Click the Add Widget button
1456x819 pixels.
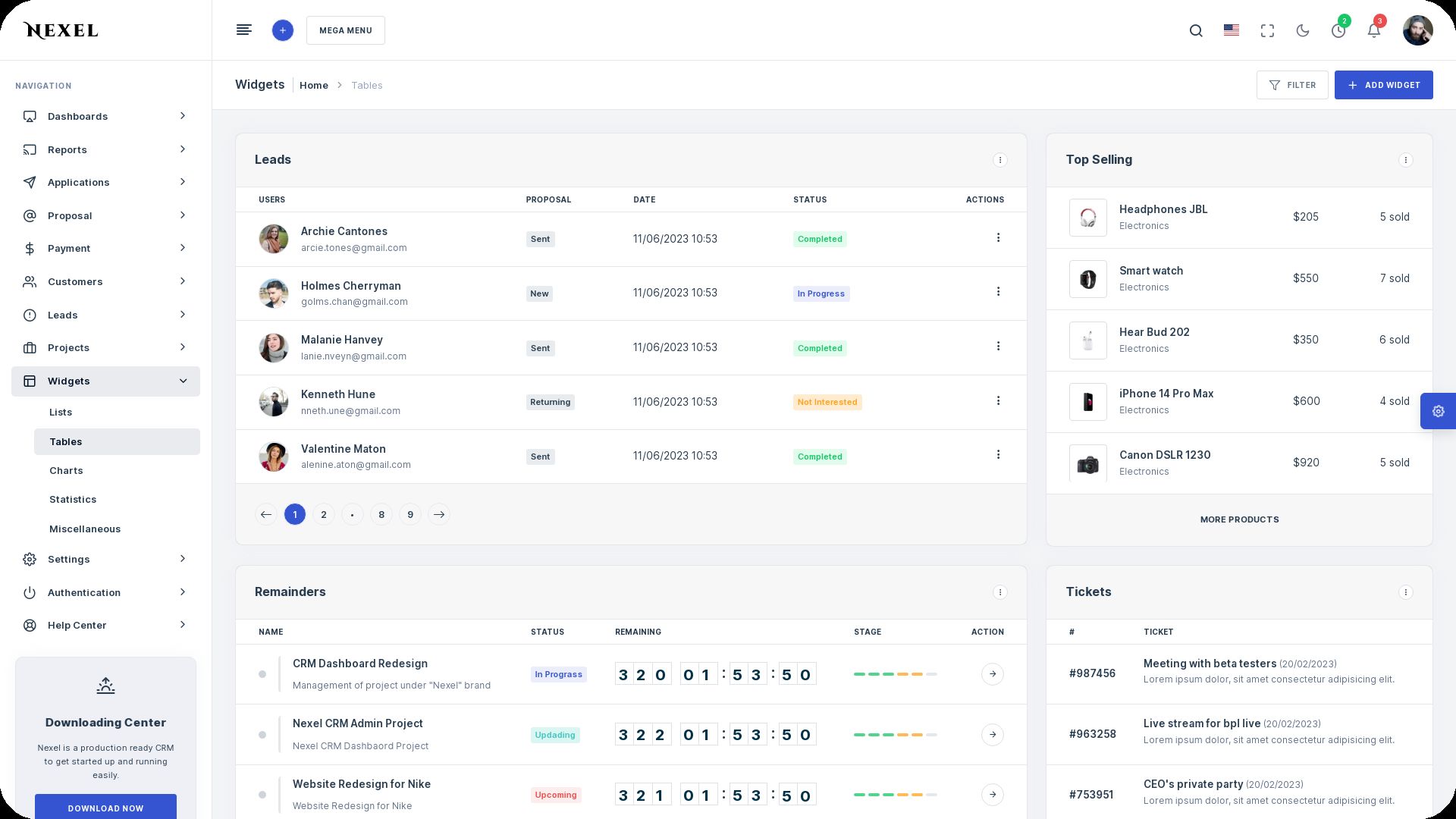(1383, 85)
